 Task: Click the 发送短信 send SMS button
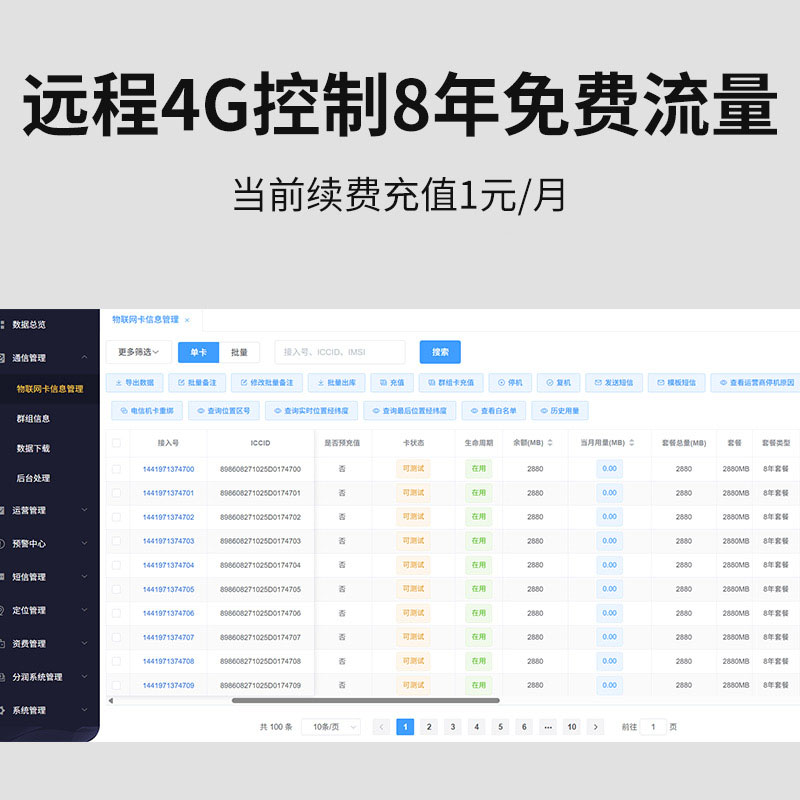(x=612, y=382)
